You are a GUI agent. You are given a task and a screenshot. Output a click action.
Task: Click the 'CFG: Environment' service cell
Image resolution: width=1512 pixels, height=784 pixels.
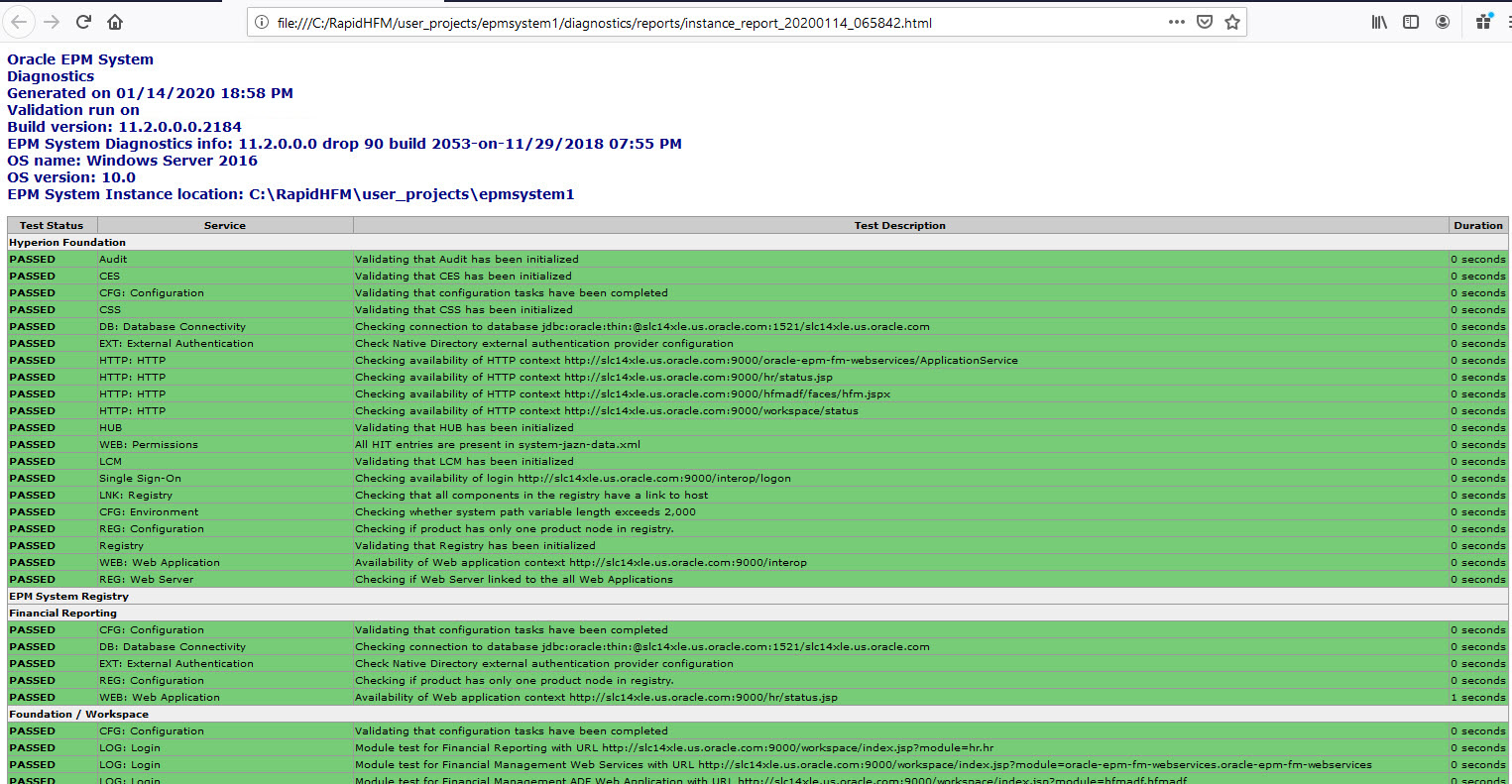pos(225,511)
